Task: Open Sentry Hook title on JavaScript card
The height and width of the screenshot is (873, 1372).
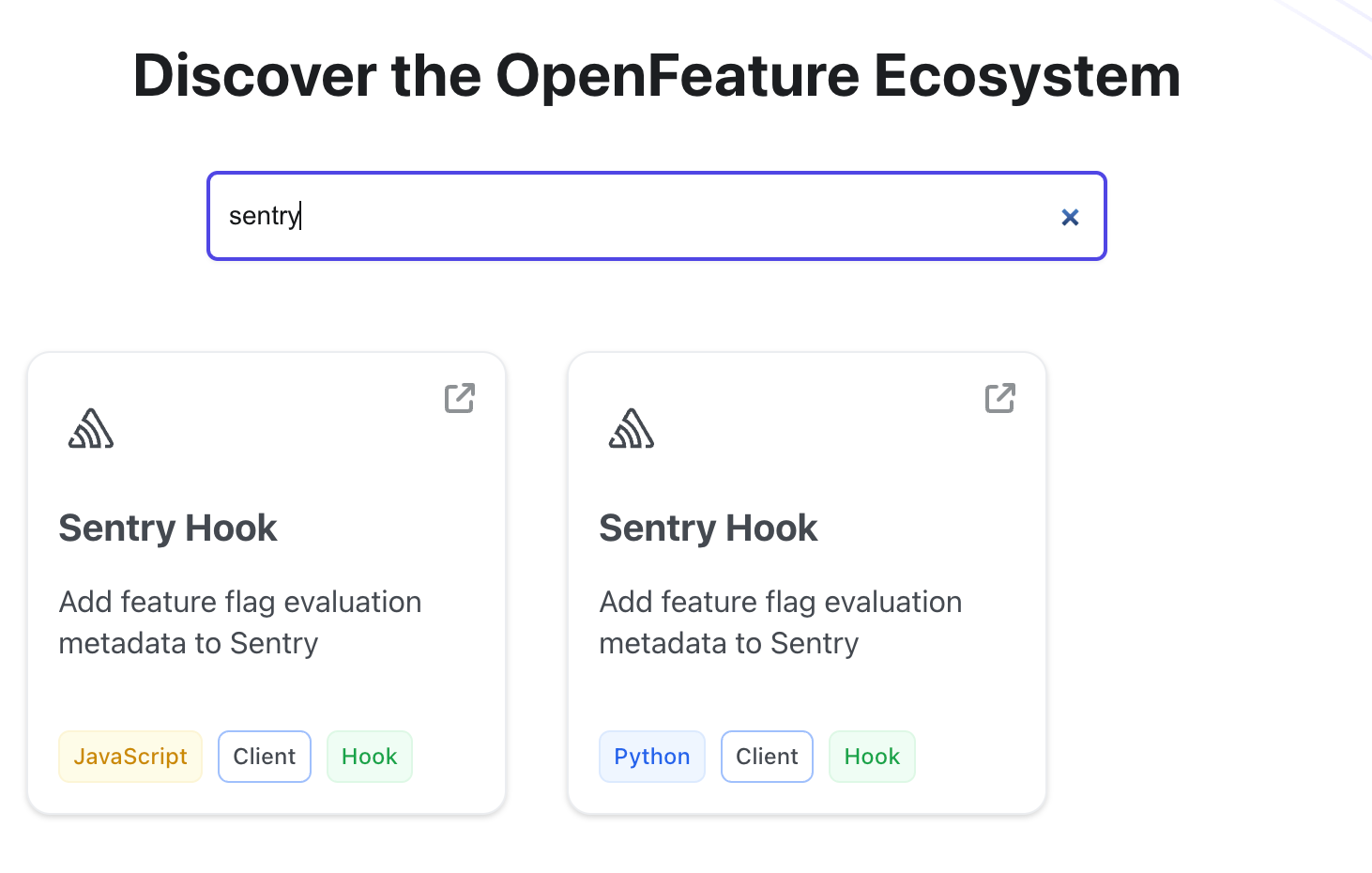Action: click(x=168, y=528)
